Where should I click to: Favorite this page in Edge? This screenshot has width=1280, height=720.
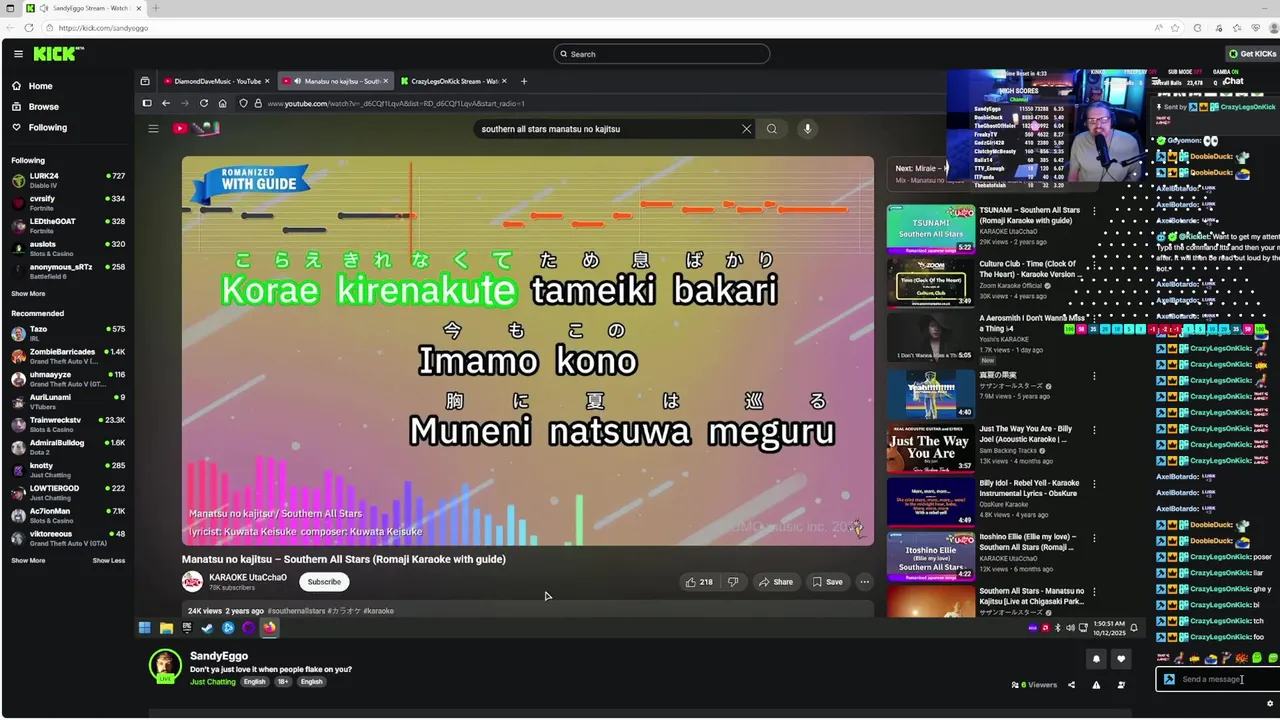point(1176,28)
